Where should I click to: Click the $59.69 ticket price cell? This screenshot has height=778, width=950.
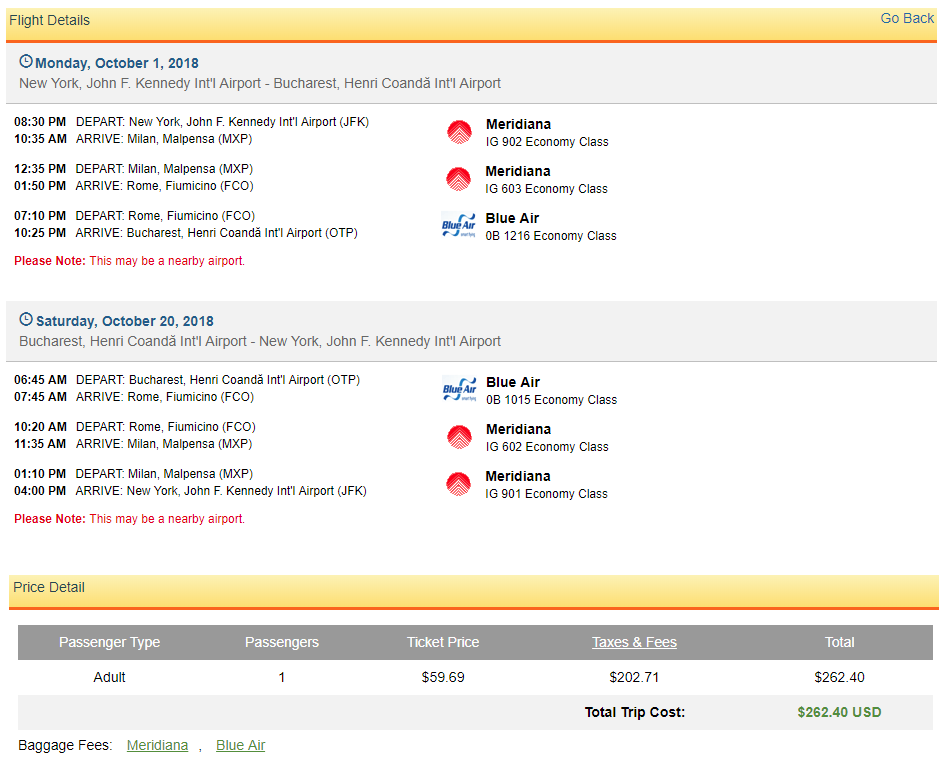pos(443,677)
